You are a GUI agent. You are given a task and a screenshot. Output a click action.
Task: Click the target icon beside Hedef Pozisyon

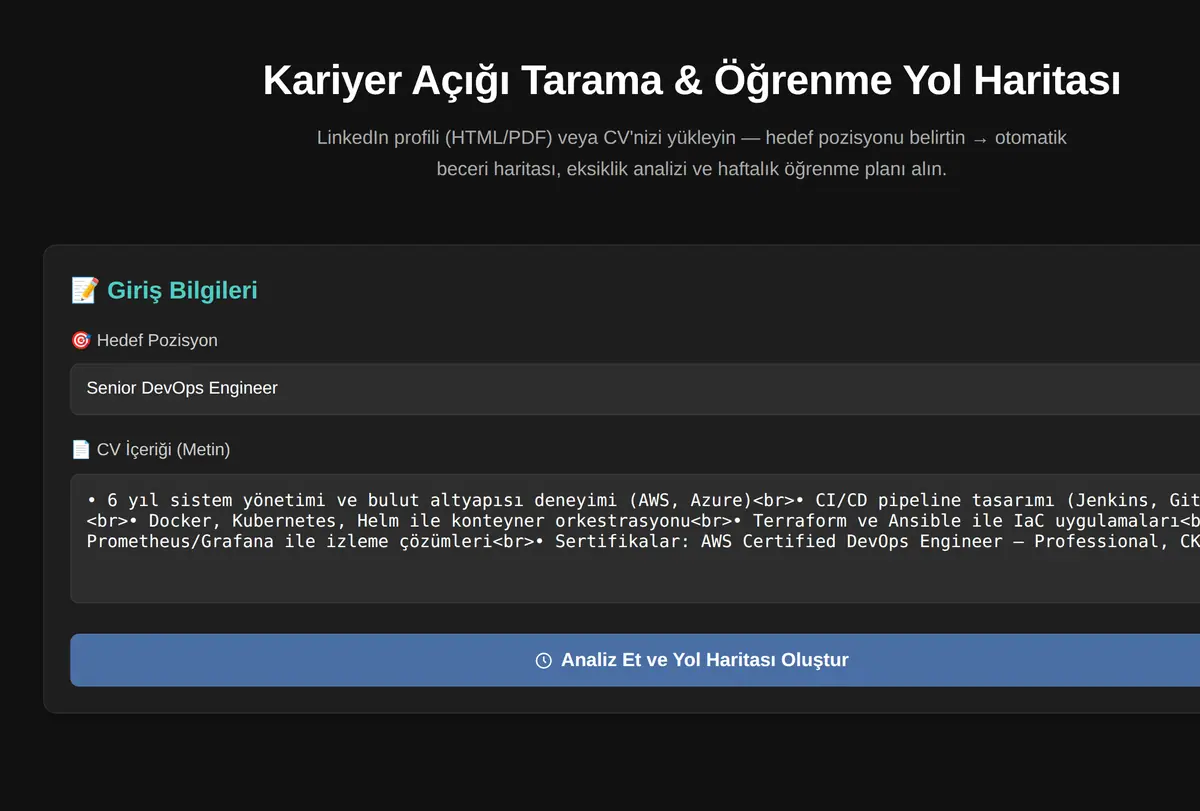81,340
